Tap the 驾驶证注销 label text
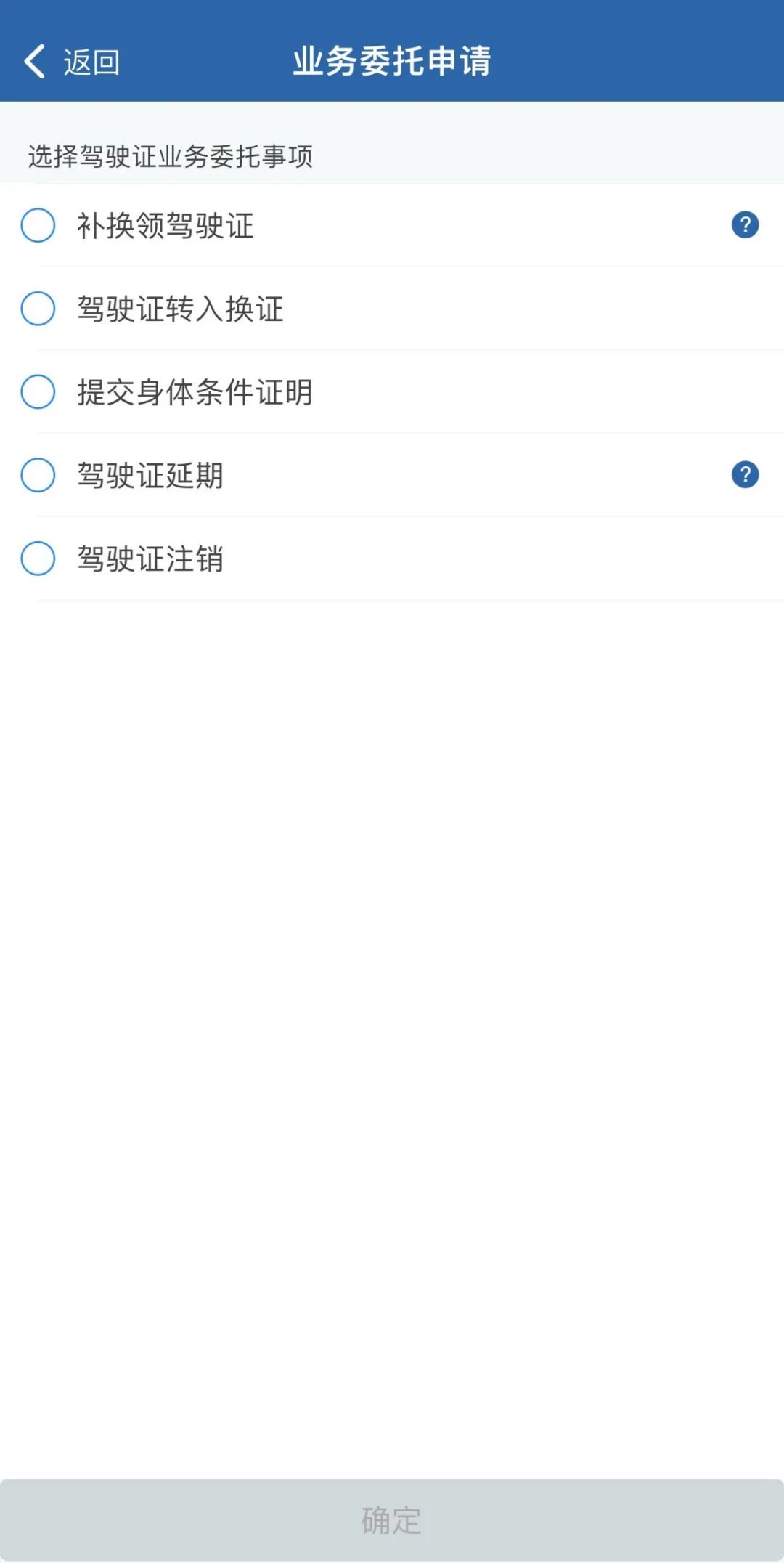Screen dimensions: 784x1563 tap(150, 559)
